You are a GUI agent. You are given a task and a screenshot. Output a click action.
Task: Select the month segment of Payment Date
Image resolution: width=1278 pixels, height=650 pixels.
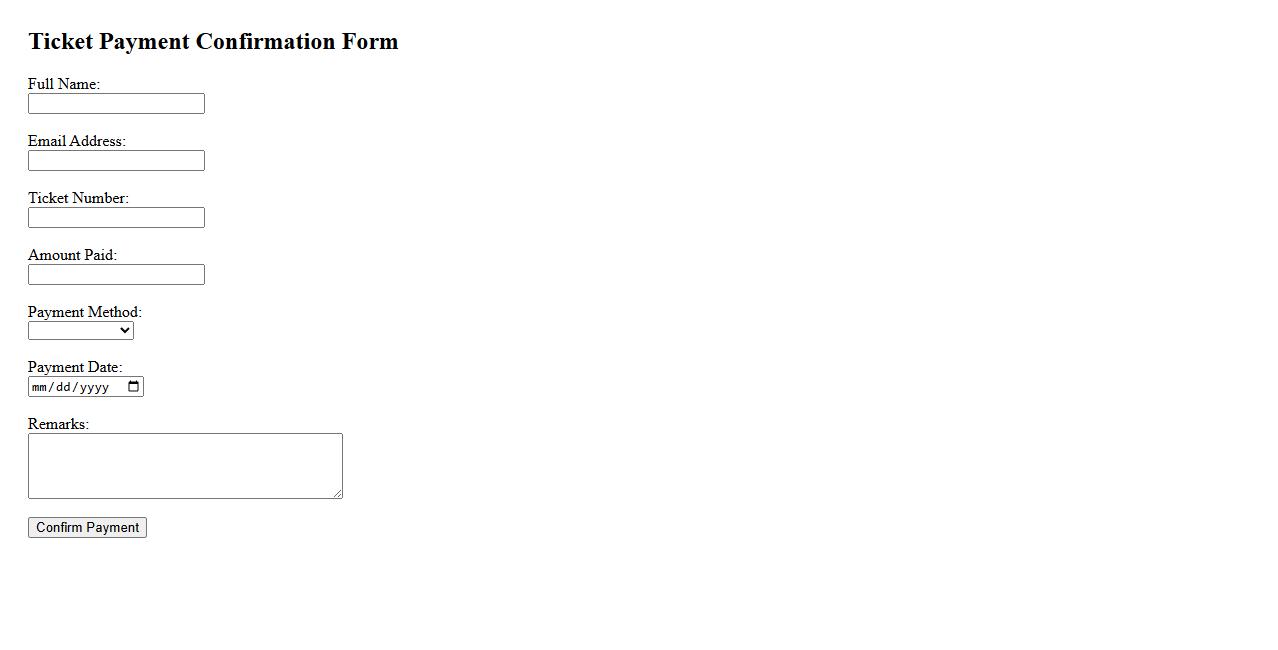(40, 387)
